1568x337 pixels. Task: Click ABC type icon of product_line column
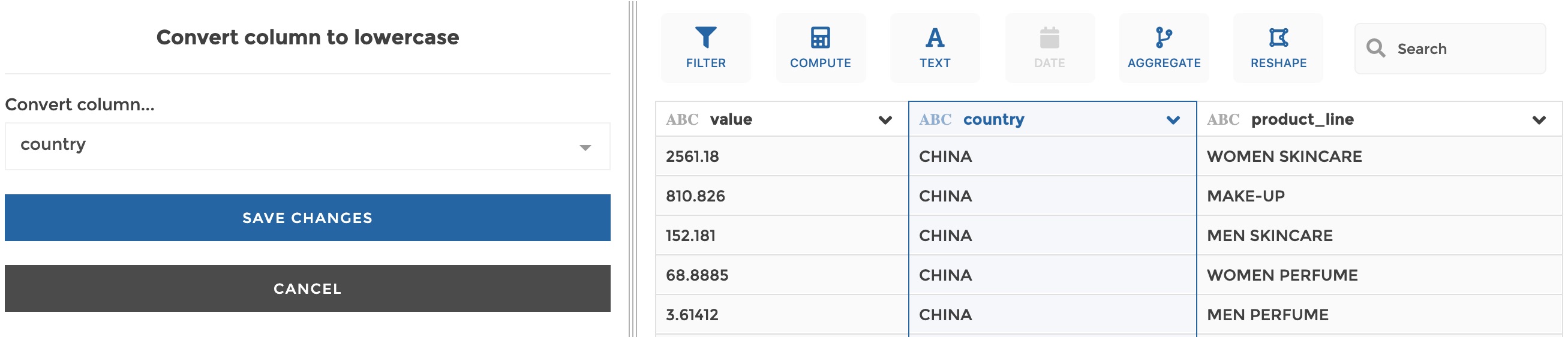point(1223,120)
